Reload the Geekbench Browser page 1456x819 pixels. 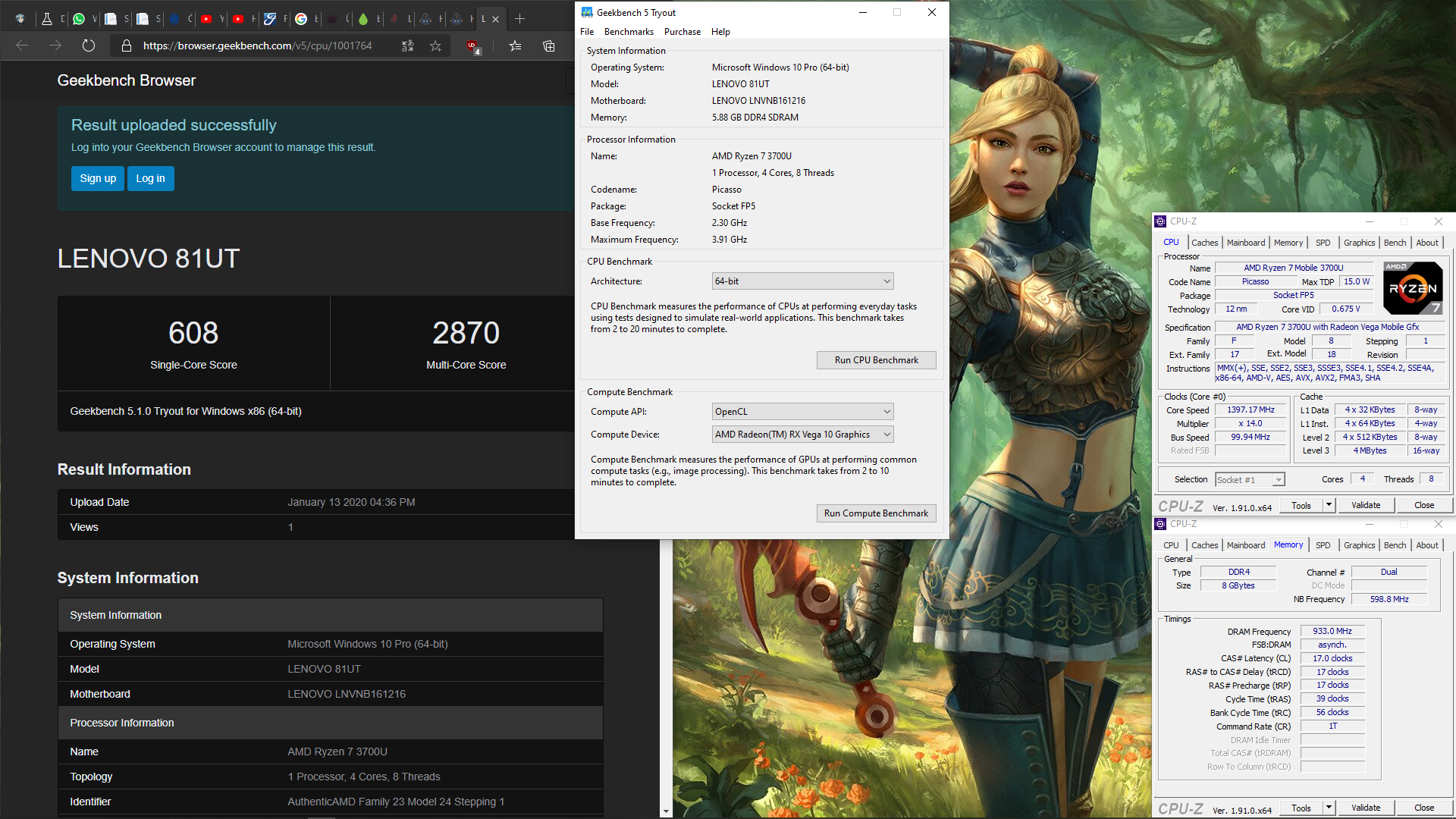pyautogui.click(x=89, y=45)
